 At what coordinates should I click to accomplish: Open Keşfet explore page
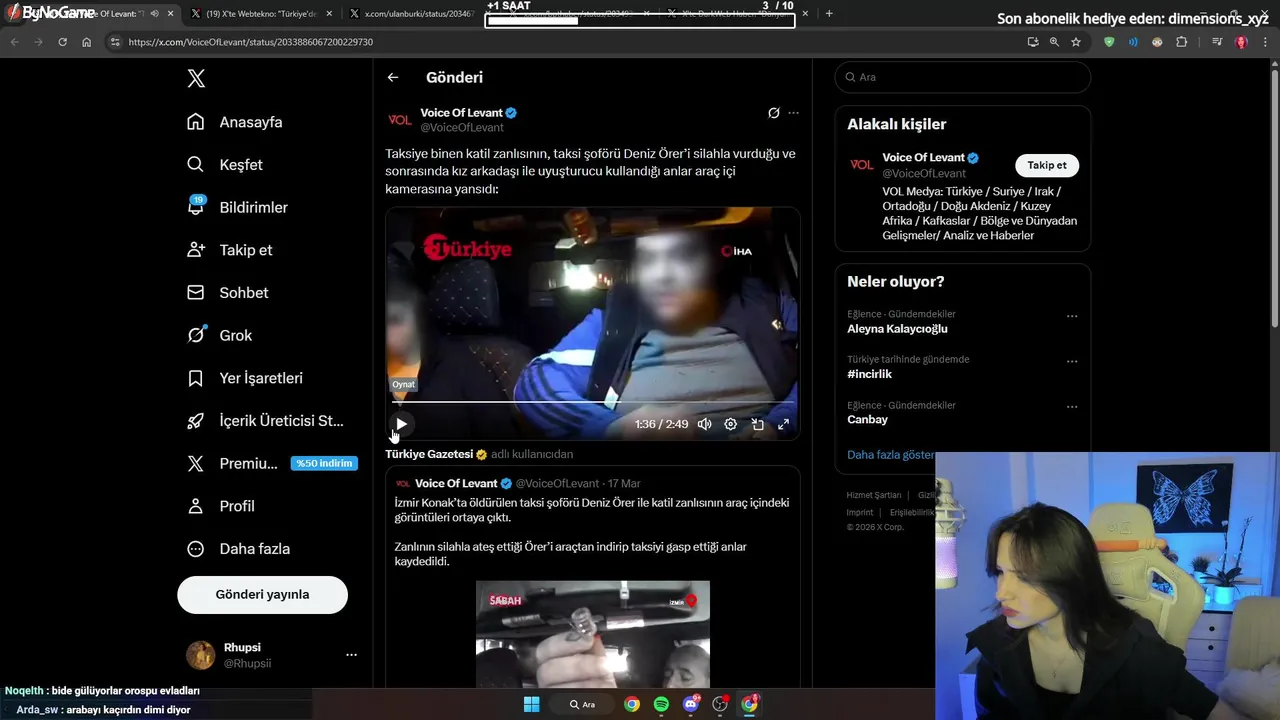click(x=225, y=165)
